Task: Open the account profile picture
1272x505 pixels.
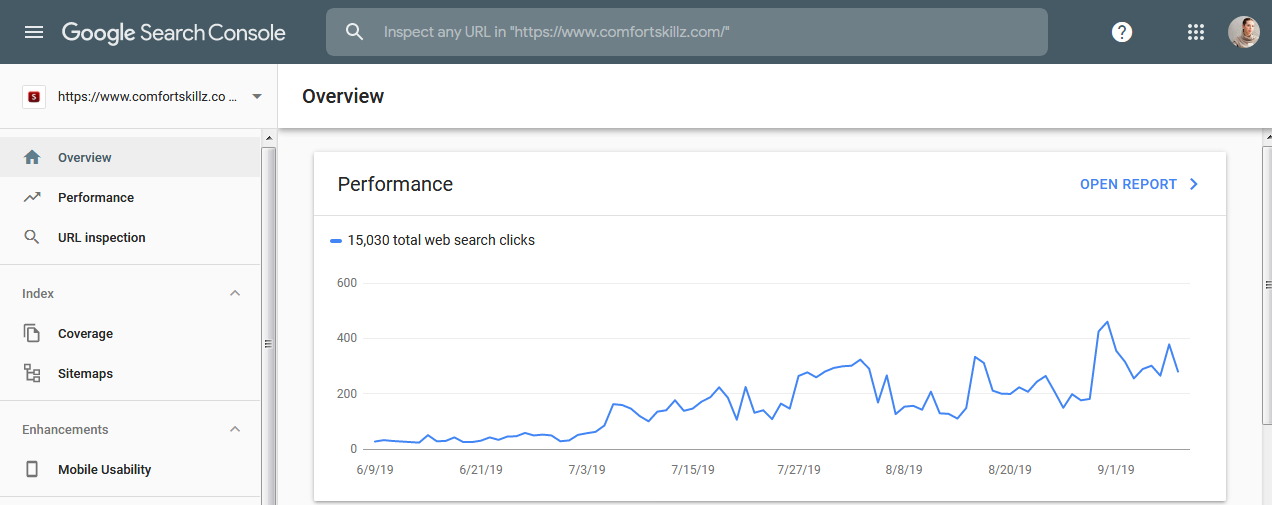Action: coord(1243,32)
